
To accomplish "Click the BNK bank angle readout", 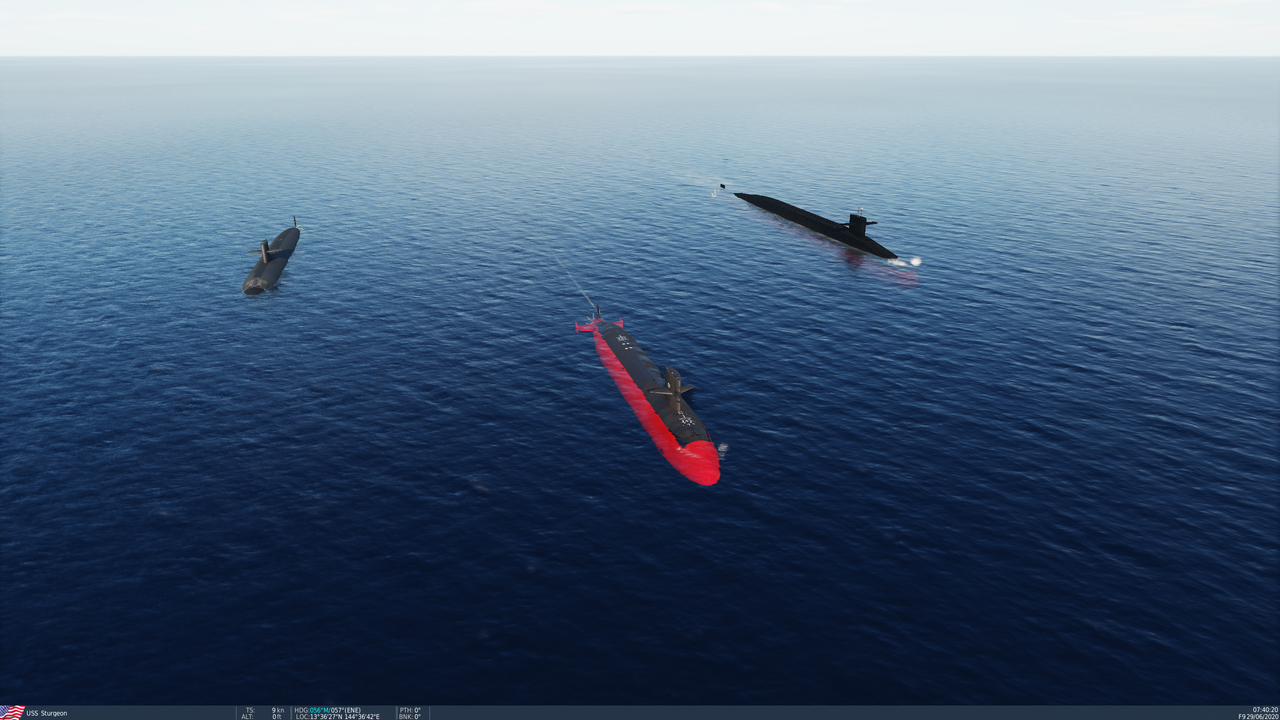I will tap(408, 714).
